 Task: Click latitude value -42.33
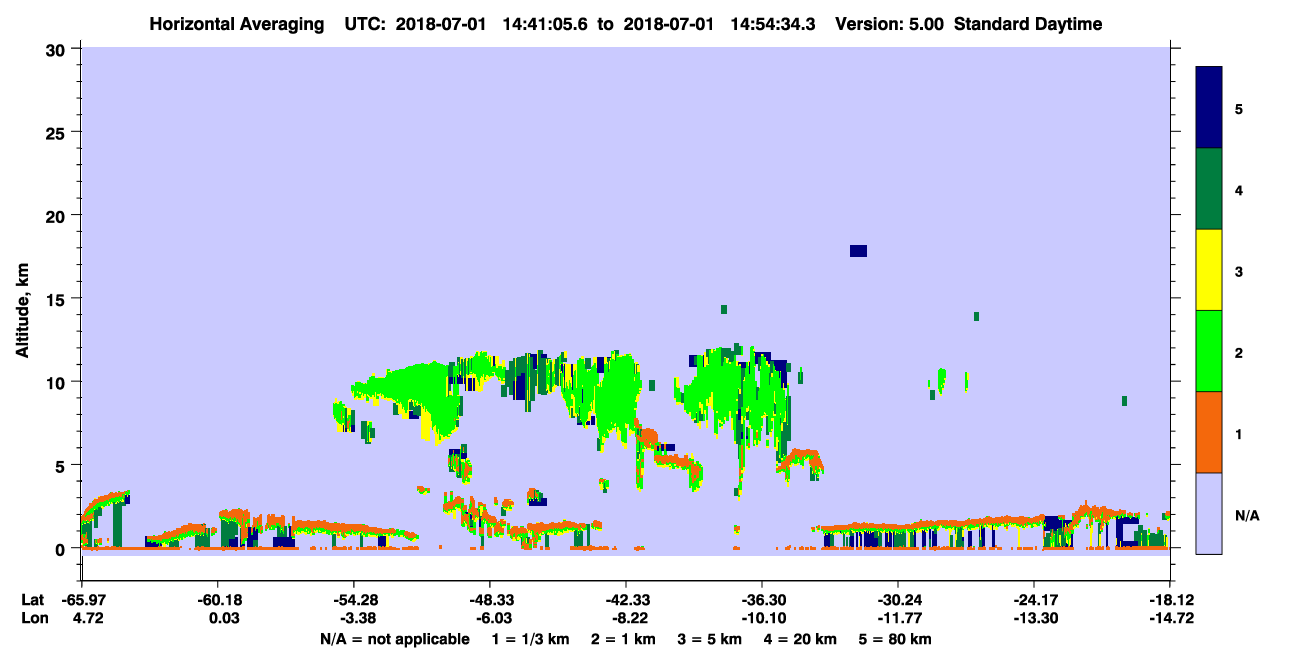pos(626,600)
